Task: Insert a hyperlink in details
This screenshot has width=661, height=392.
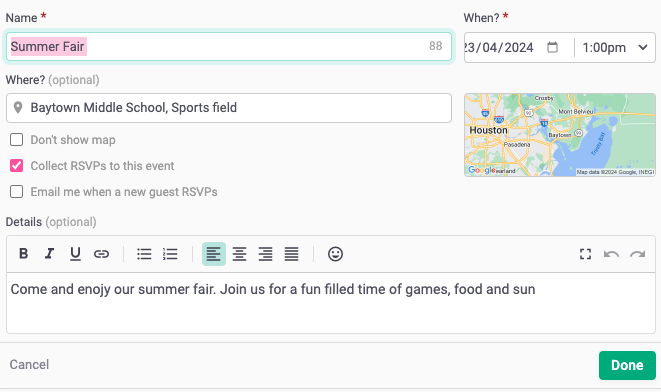Action: coord(101,254)
